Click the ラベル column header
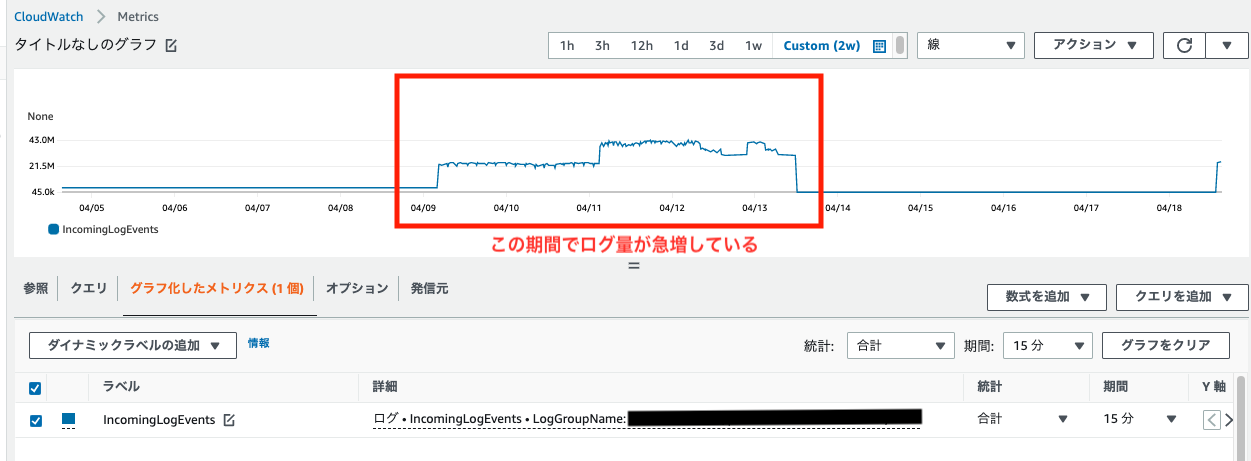Image resolution: width=1251 pixels, height=461 pixels. [x=121, y=387]
